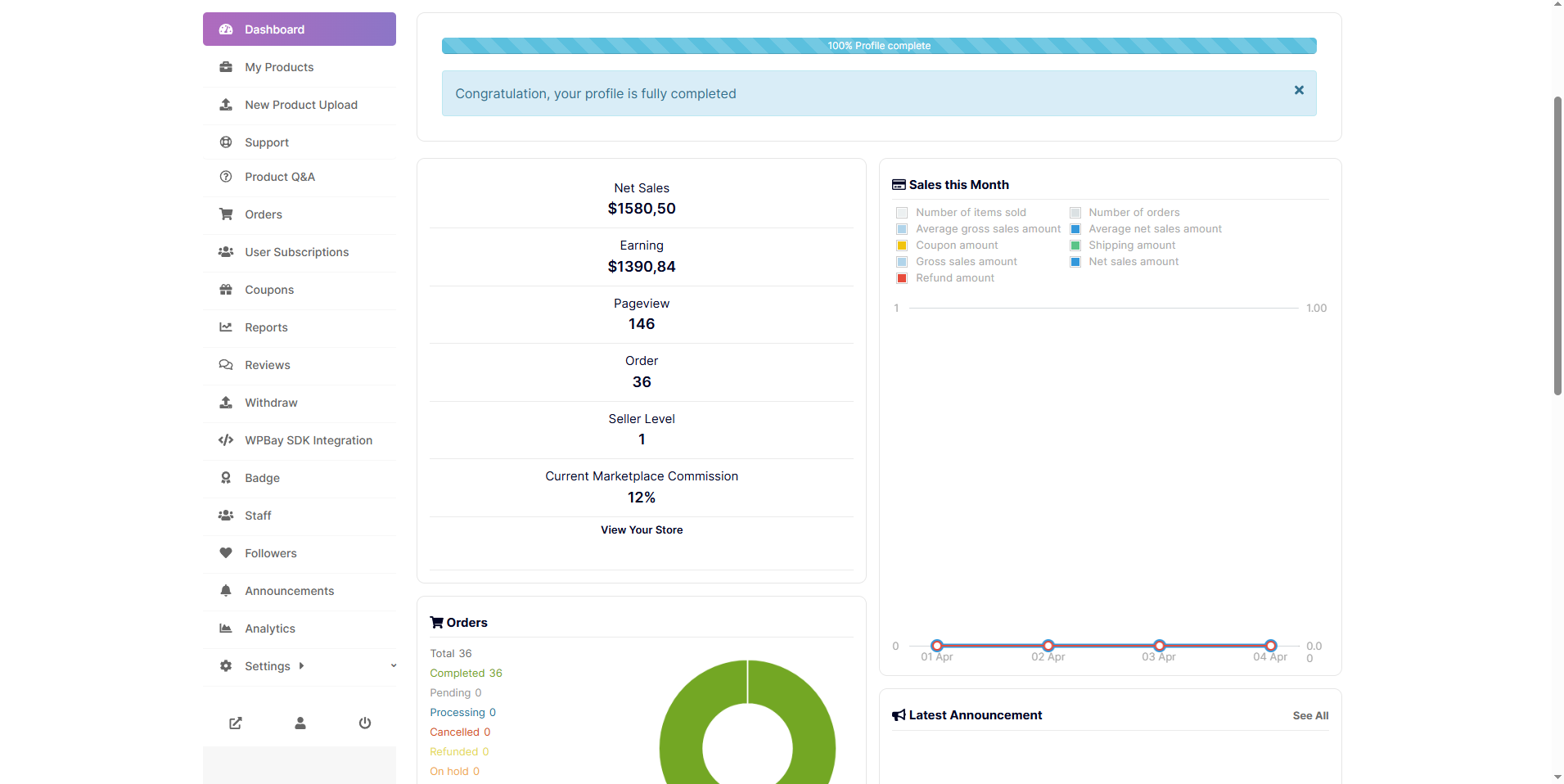The image size is (1564, 784).
Task: Open the Analytics menu item
Action: point(300,629)
